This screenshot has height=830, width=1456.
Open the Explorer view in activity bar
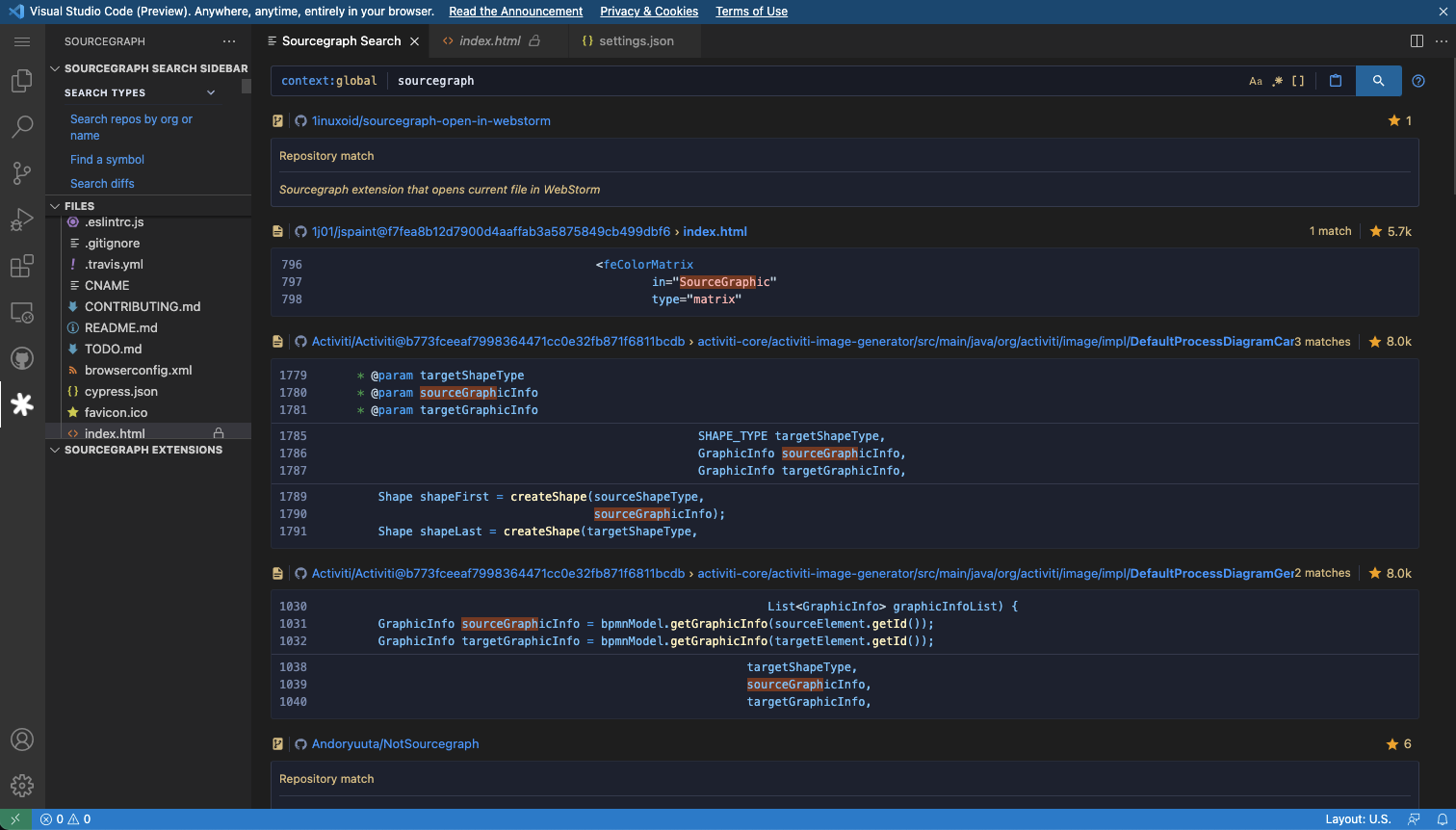click(x=22, y=82)
